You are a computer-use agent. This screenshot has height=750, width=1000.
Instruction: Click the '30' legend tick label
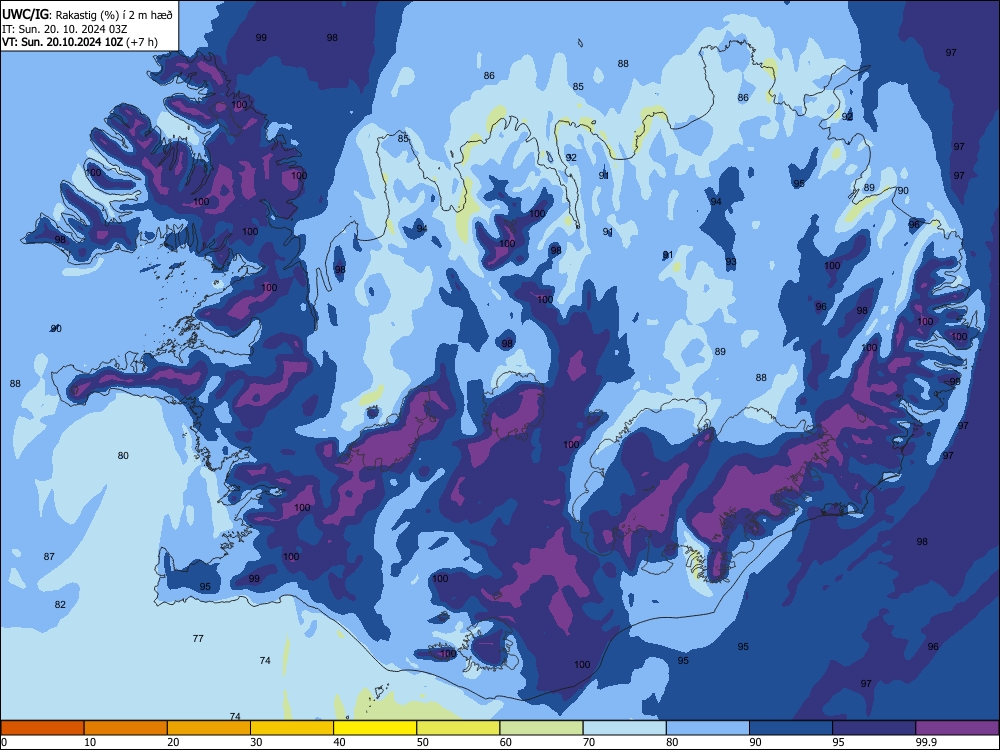[256, 742]
